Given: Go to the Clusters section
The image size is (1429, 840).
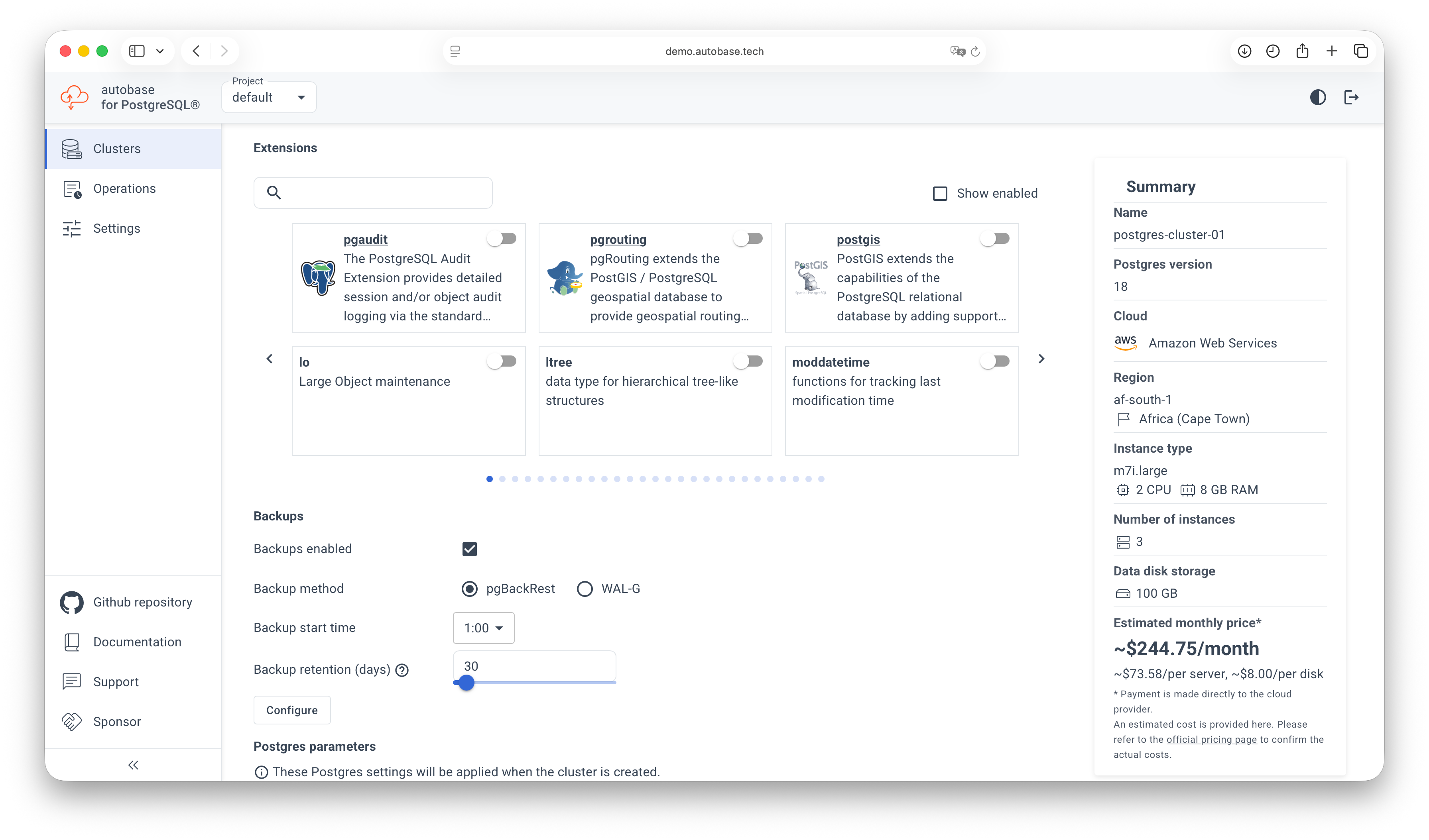Looking at the screenshot, I should pos(117,149).
